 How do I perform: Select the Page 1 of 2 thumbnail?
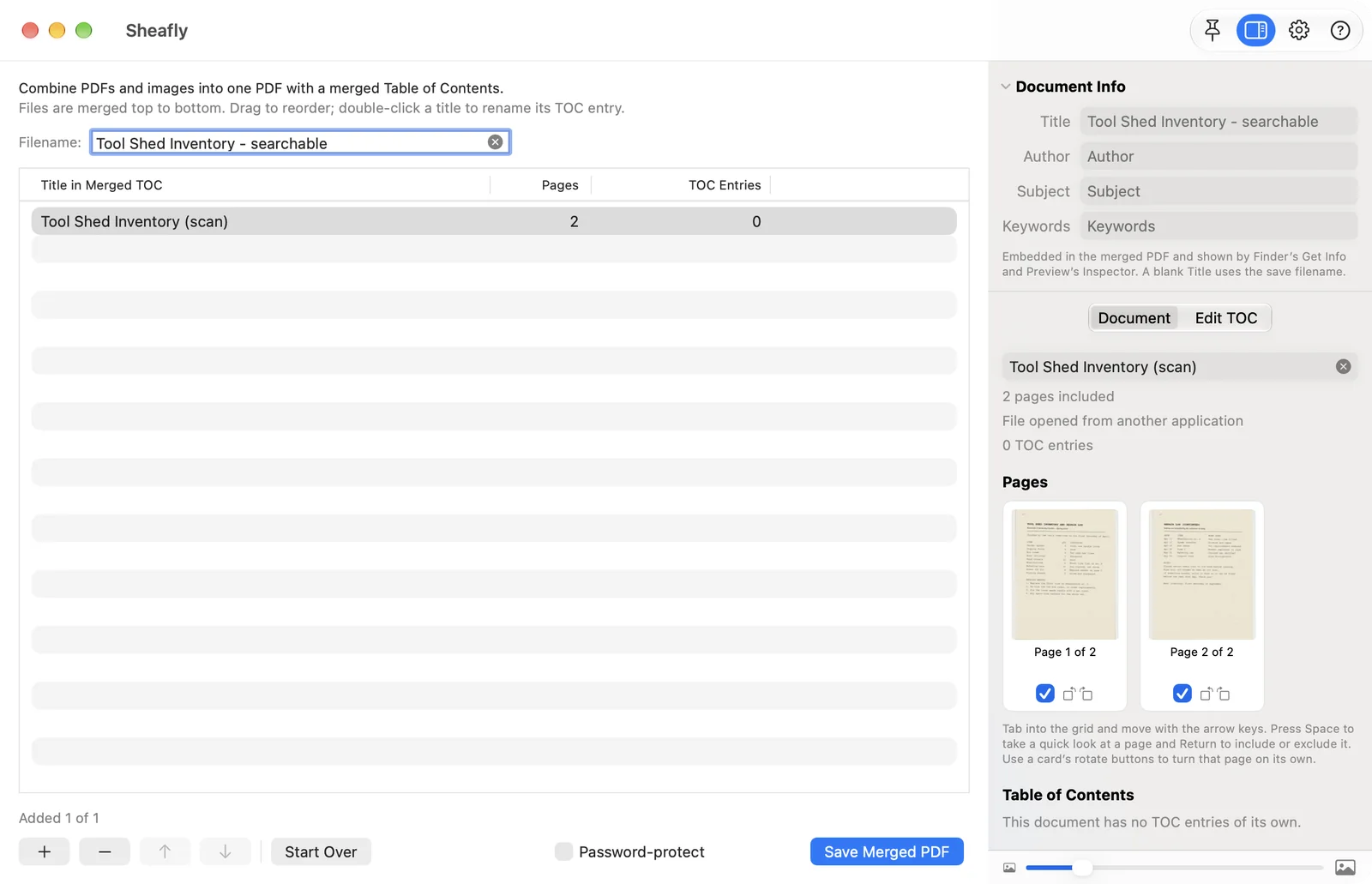(1065, 574)
